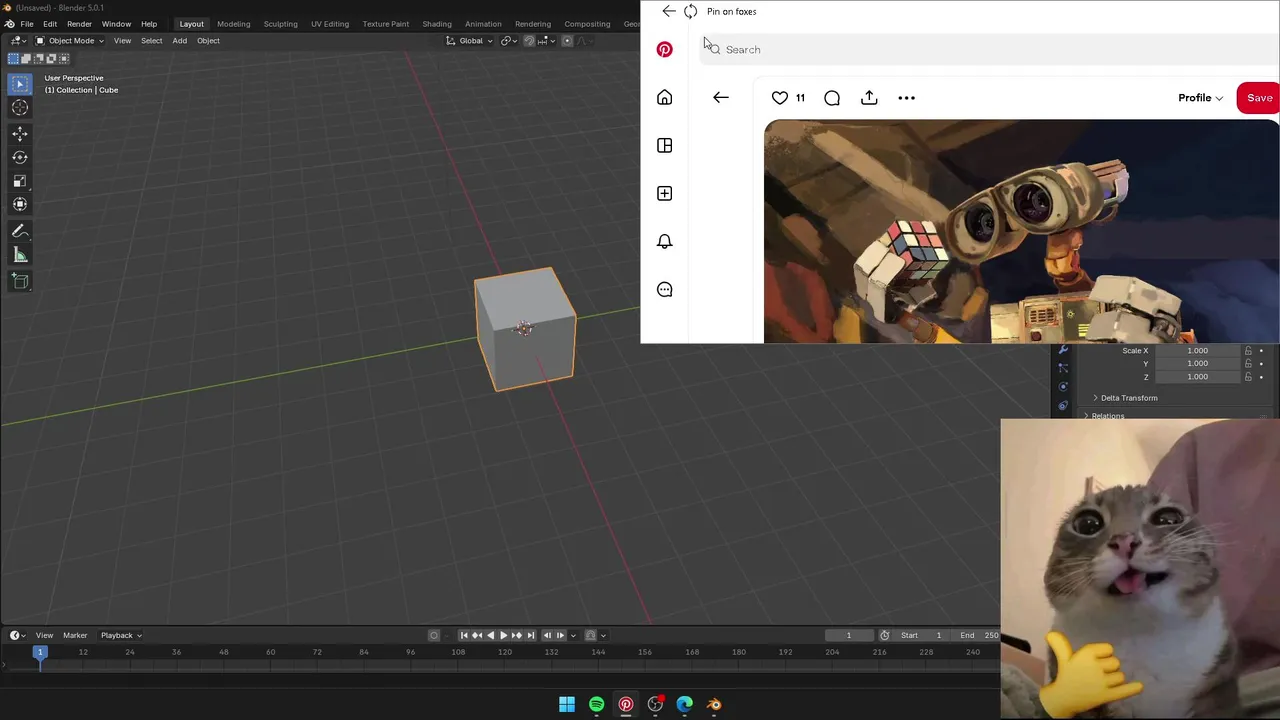Toggle lock on Scale X
This screenshot has height=720, width=1280.
1248,351
